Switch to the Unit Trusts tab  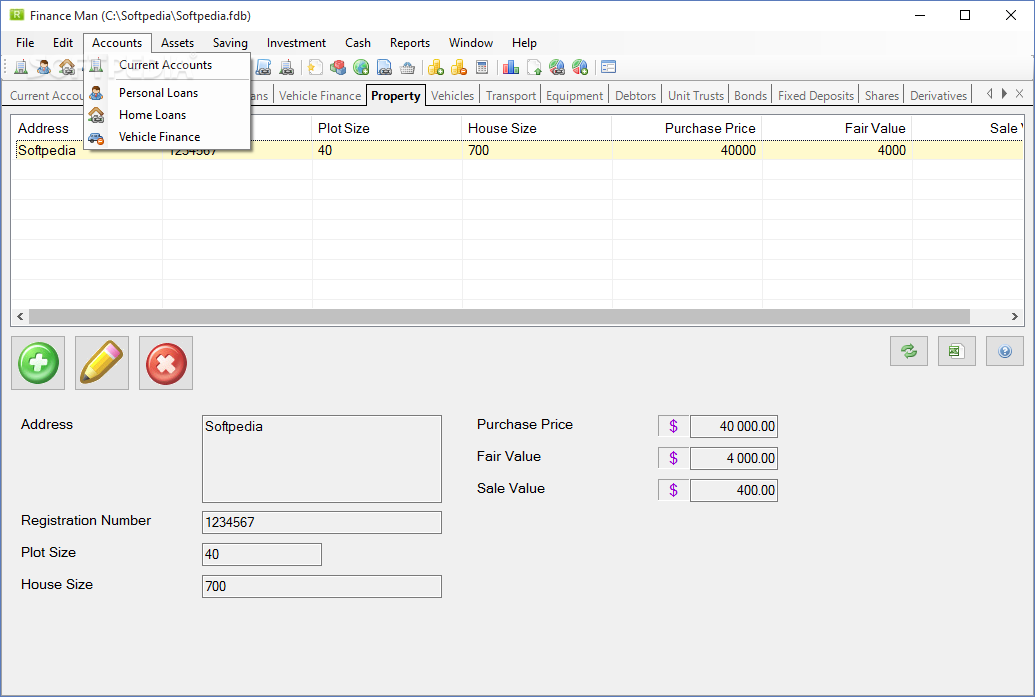click(696, 96)
